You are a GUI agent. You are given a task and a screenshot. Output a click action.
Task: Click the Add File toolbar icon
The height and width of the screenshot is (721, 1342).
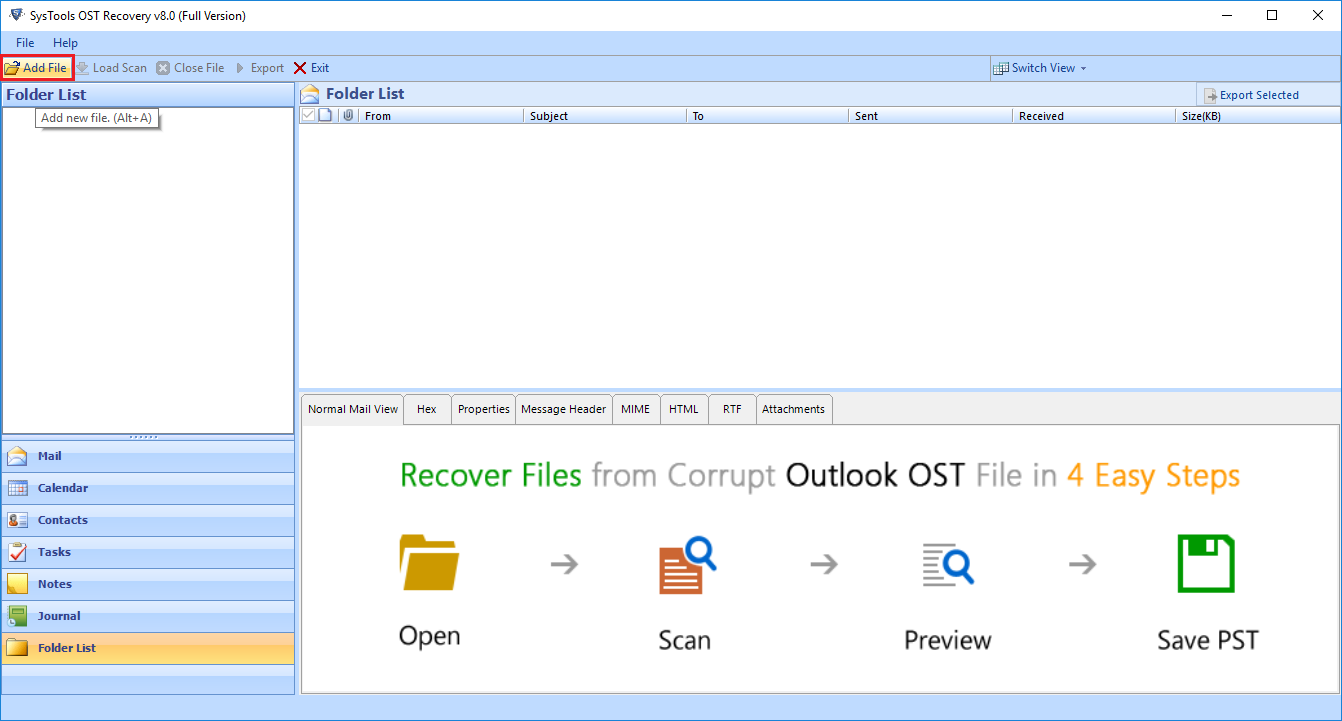pyautogui.click(x=12, y=68)
